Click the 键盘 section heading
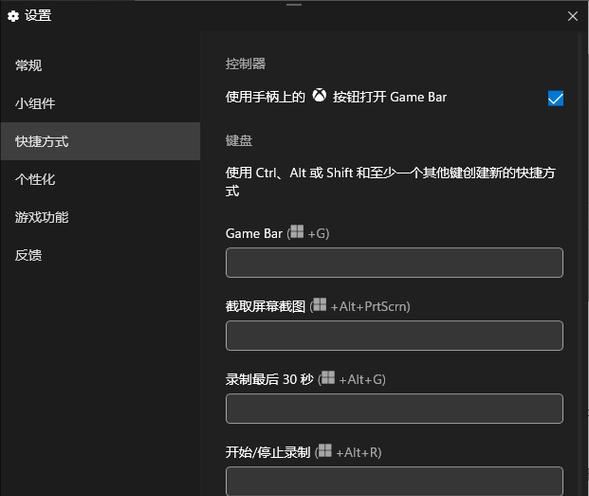Image resolution: width=589 pixels, height=496 pixels. [x=239, y=141]
